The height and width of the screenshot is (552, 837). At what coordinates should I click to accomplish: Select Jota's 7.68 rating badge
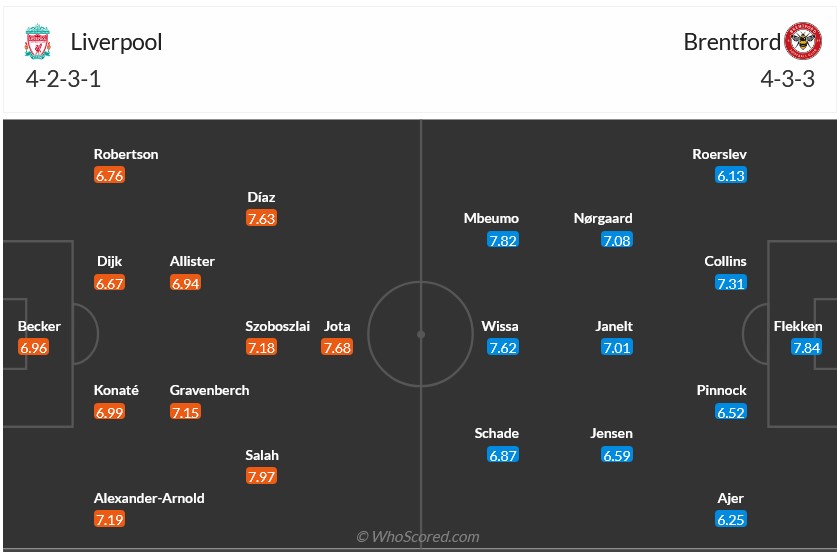pos(337,347)
